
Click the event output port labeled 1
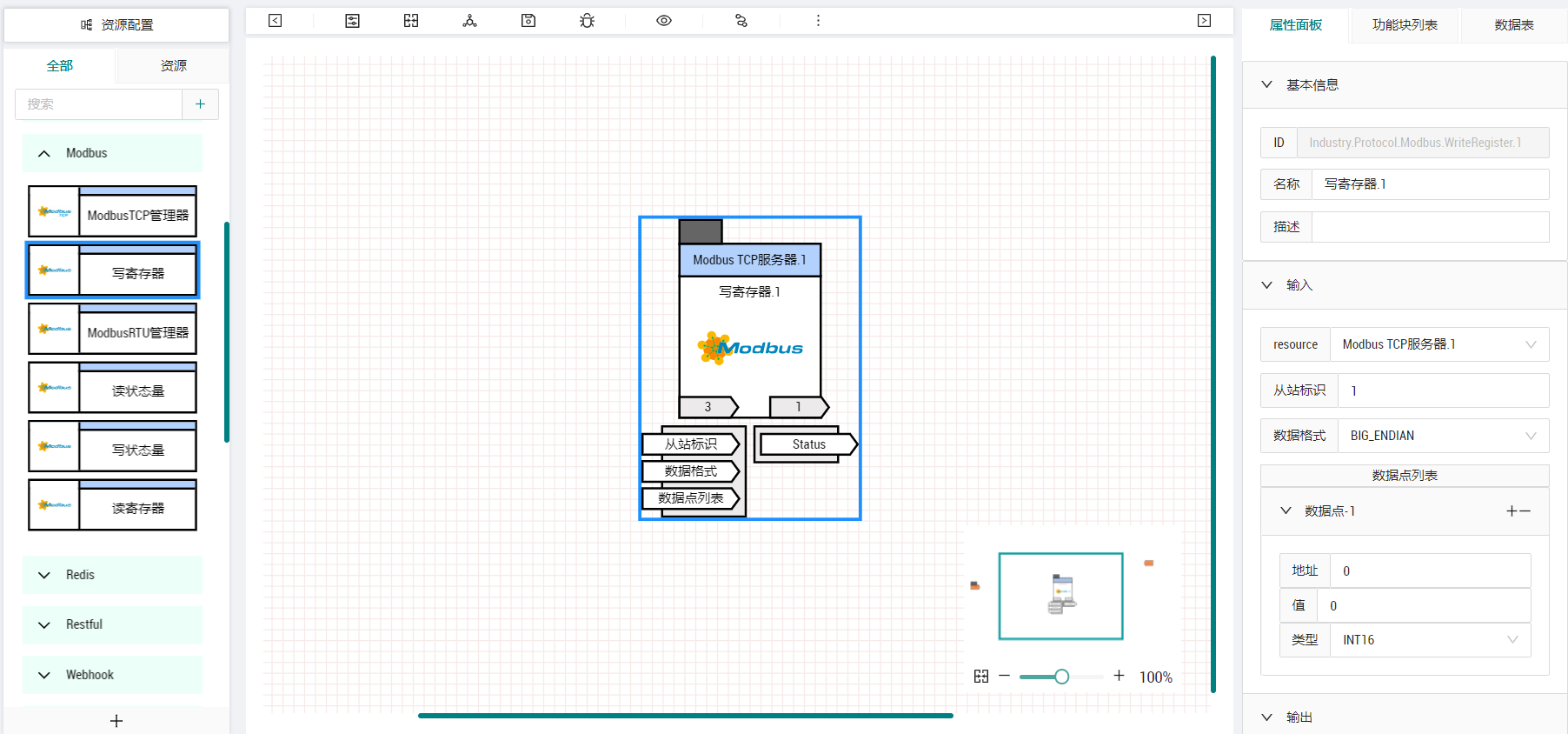pyautogui.click(x=799, y=407)
